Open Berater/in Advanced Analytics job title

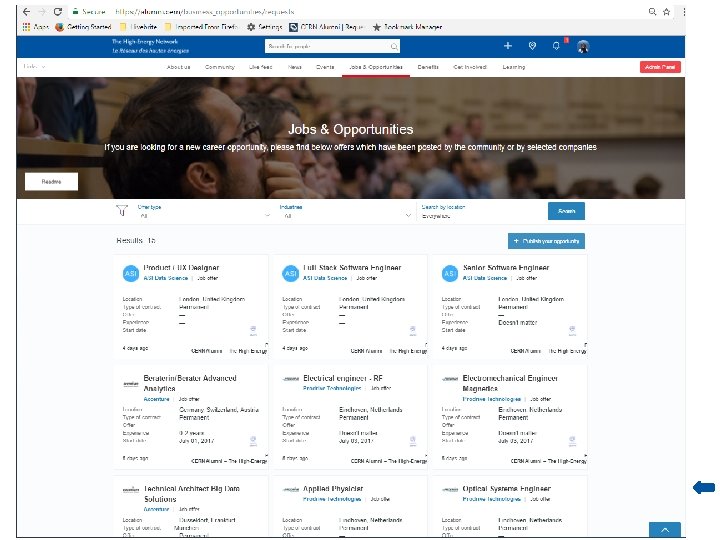click(x=190, y=383)
